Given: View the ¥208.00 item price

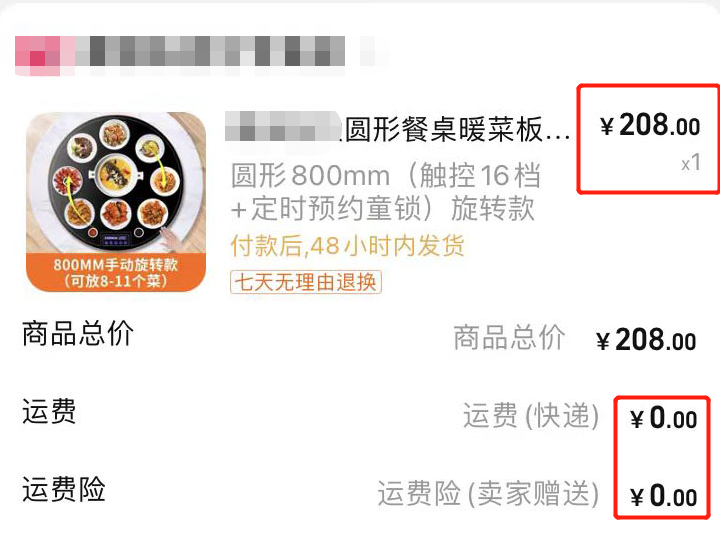Looking at the screenshot, I should tap(650, 125).
